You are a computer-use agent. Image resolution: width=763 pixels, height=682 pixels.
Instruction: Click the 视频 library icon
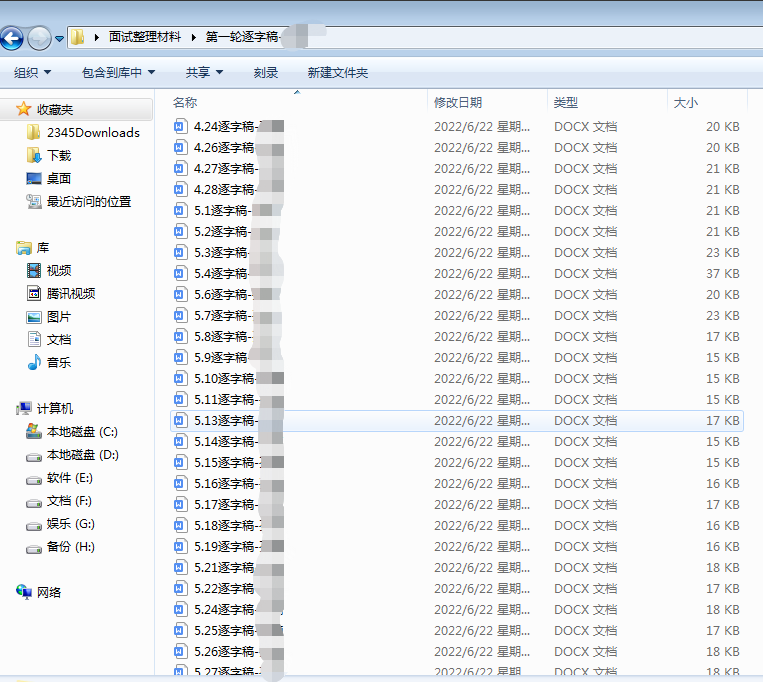34,270
